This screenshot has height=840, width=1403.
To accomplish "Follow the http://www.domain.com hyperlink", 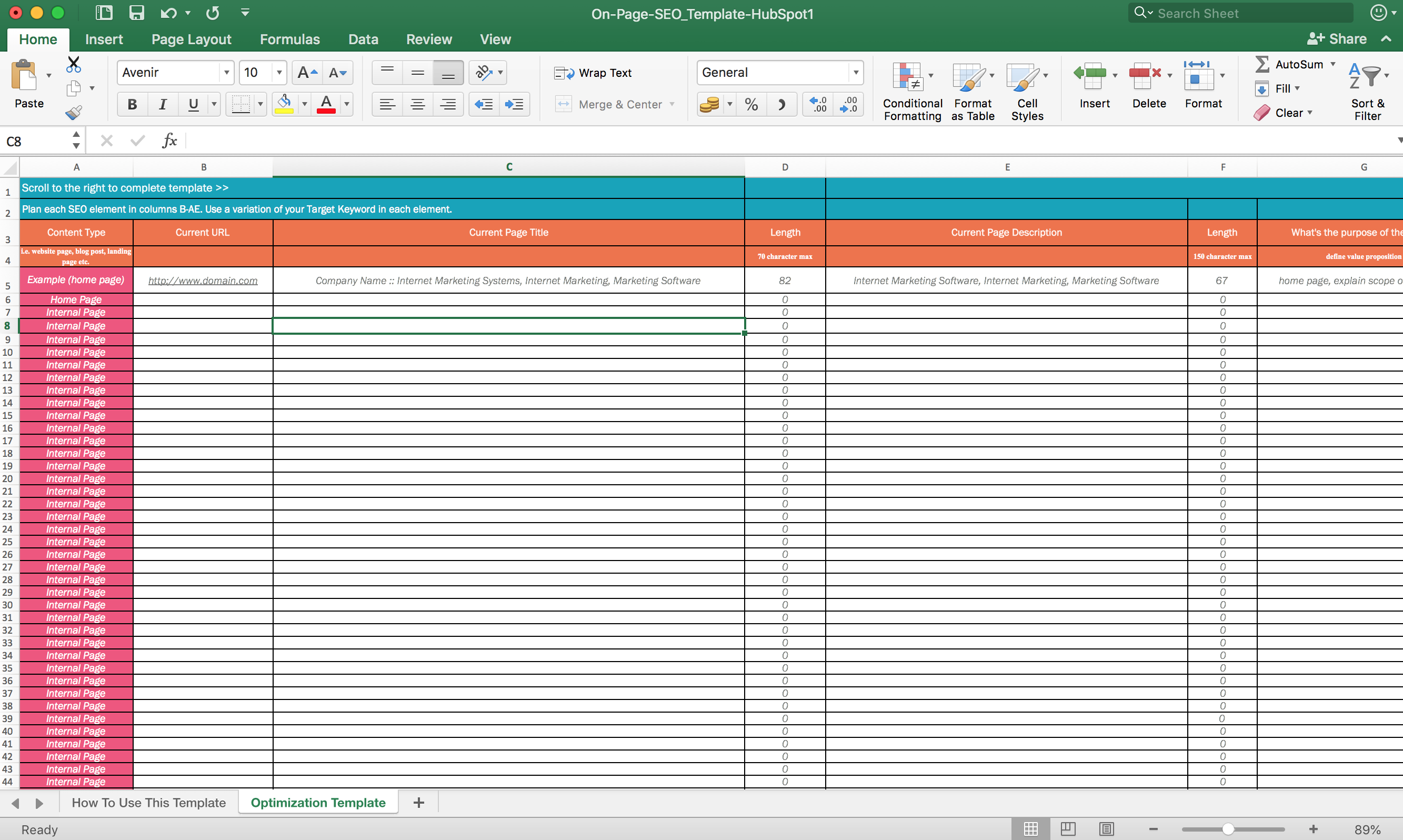I will click(x=203, y=280).
